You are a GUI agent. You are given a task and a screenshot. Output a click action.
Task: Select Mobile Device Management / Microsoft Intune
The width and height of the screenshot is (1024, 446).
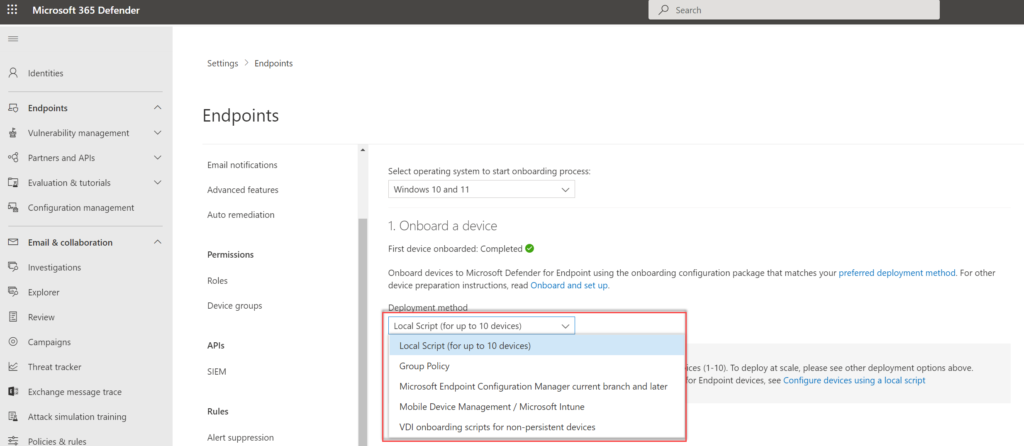[537, 407]
